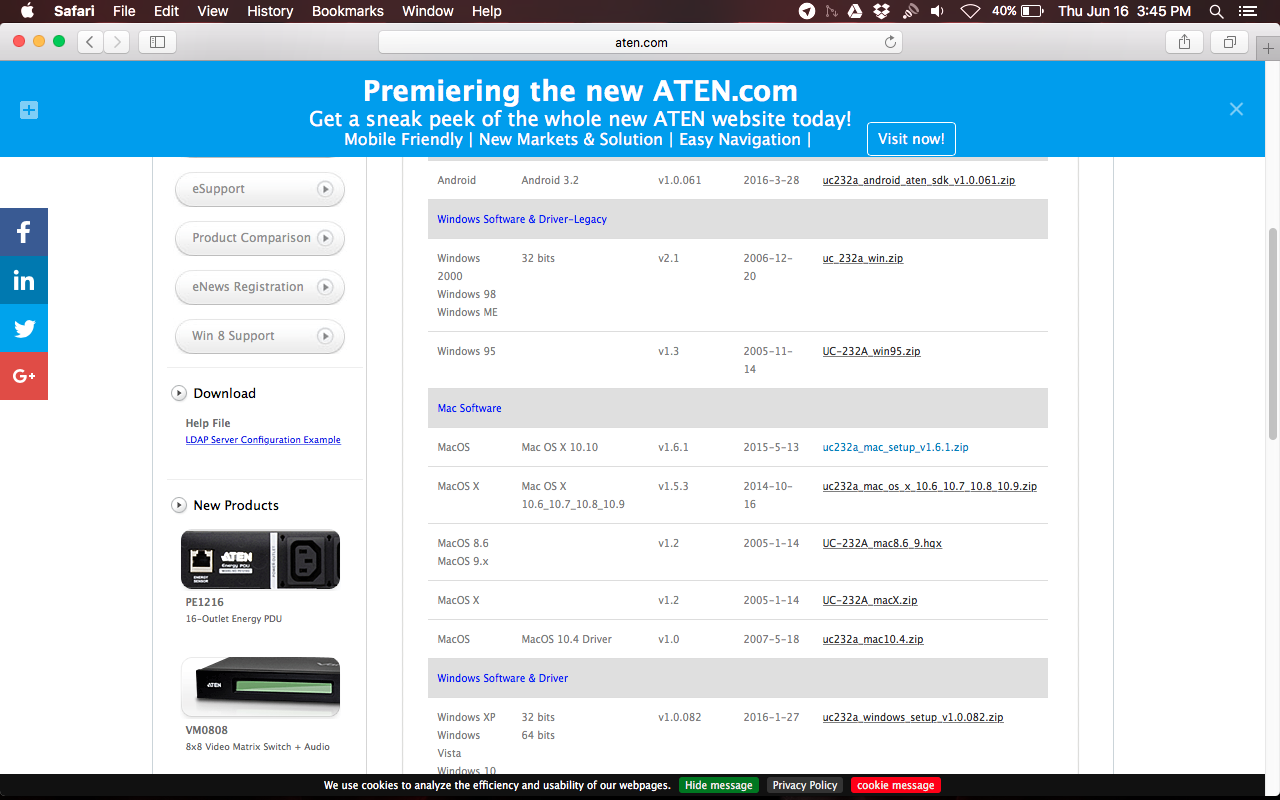Hide the cookie message
1280x800 pixels.
[x=719, y=786]
